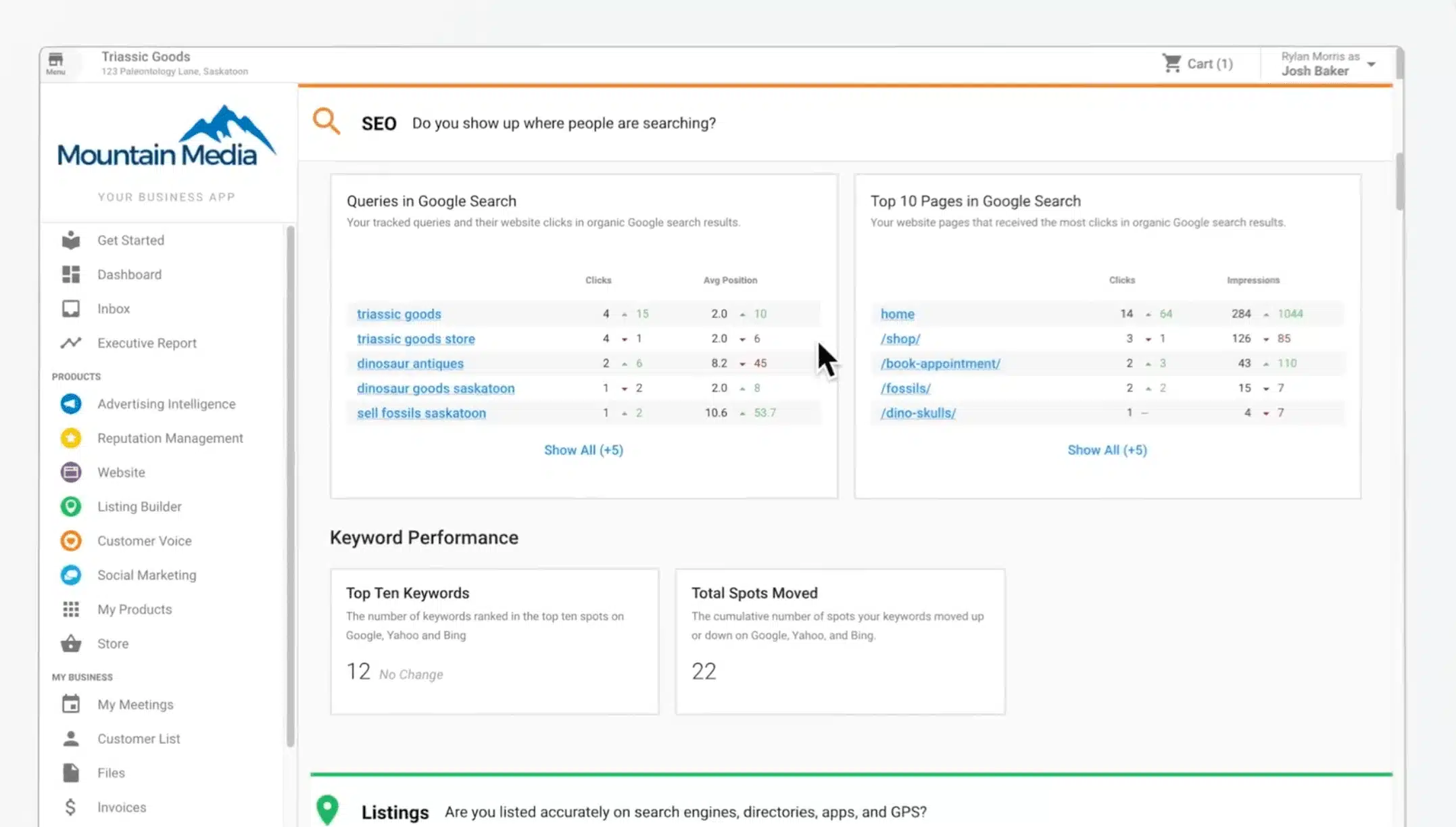View the Cart with one item
The image size is (1456, 827).
(1200, 63)
